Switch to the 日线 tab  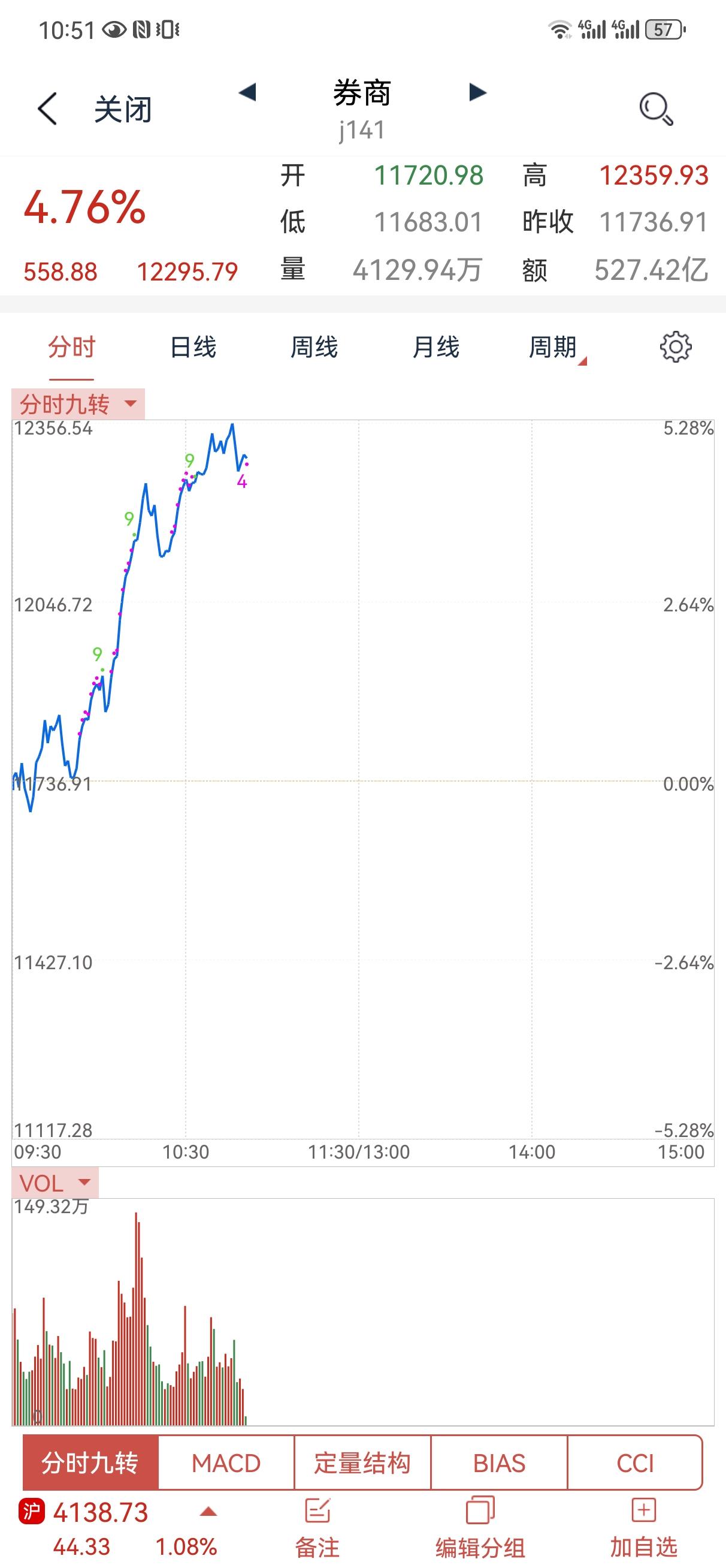193,347
